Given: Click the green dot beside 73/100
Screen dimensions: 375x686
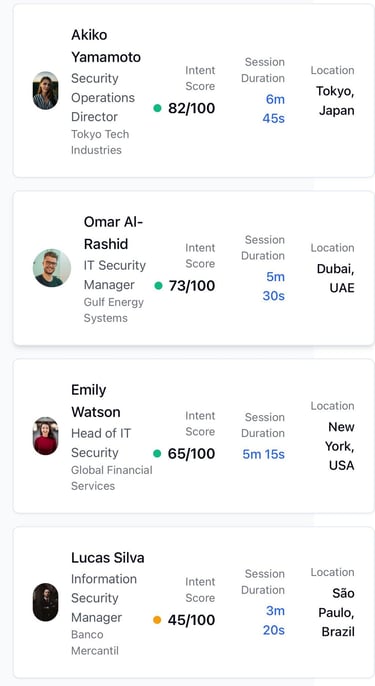Looking at the screenshot, I should coord(158,286).
